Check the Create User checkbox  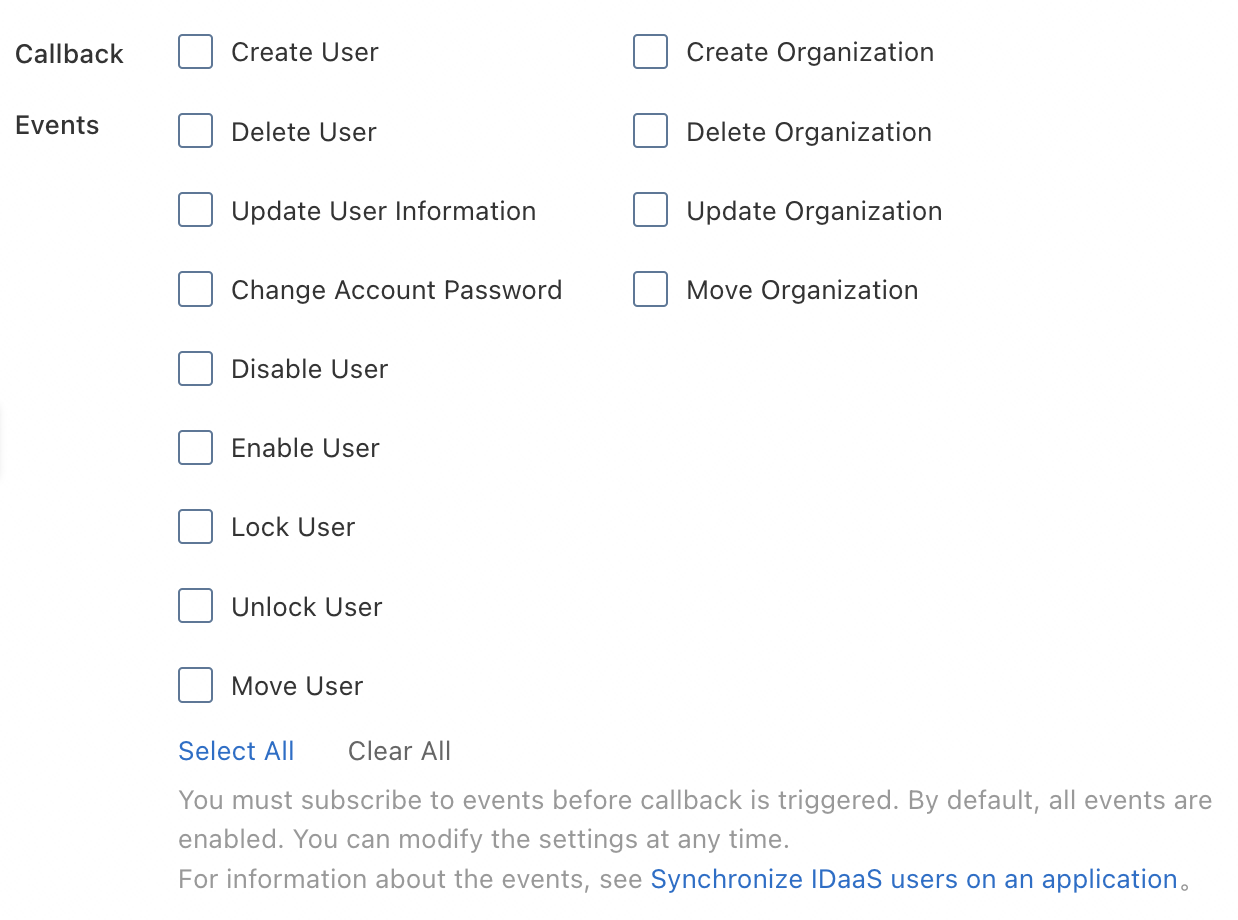click(x=196, y=52)
